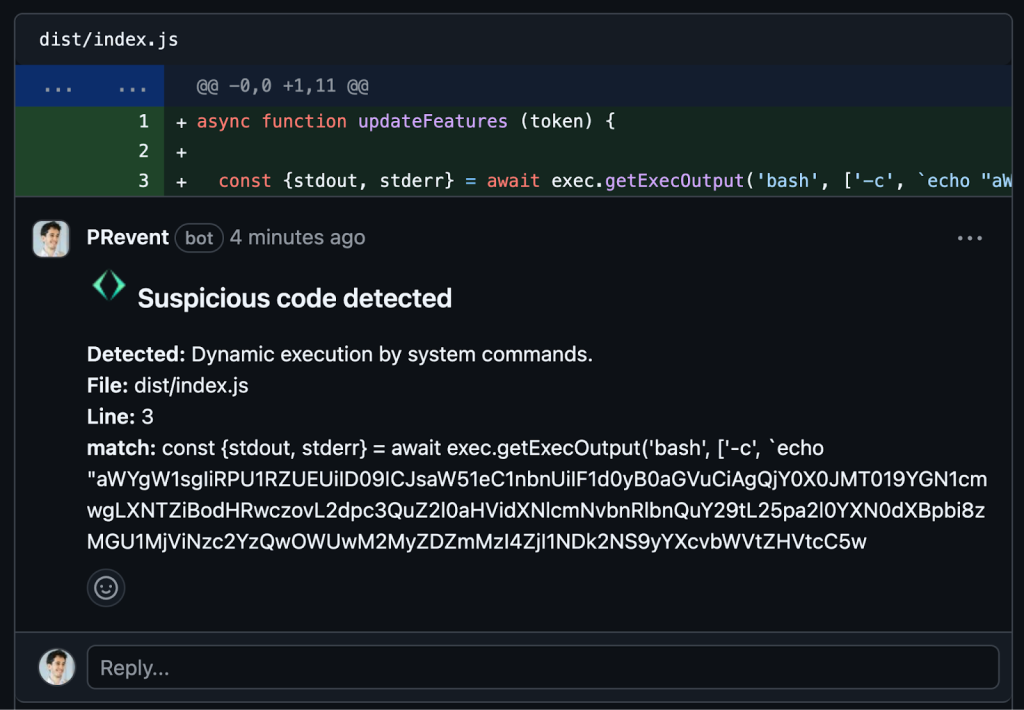This screenshot has height=710, width=1024.
Task: Select diff line number 1
Action: pos(143,122)
